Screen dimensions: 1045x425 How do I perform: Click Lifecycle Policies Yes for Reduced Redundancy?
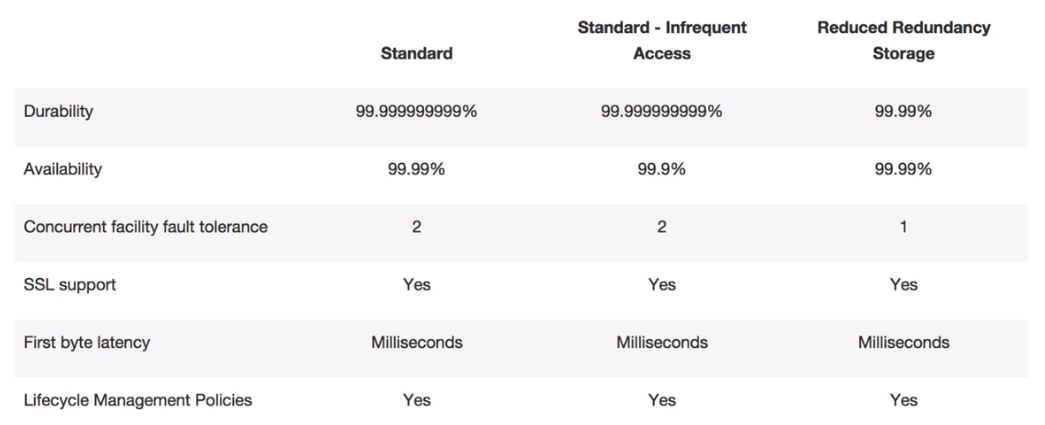[x=903, y=400]
